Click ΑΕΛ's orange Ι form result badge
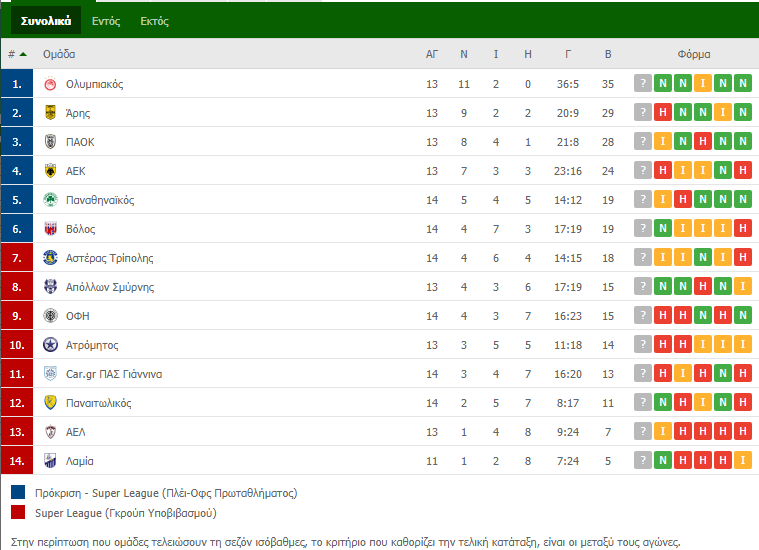 click(663, 431)
